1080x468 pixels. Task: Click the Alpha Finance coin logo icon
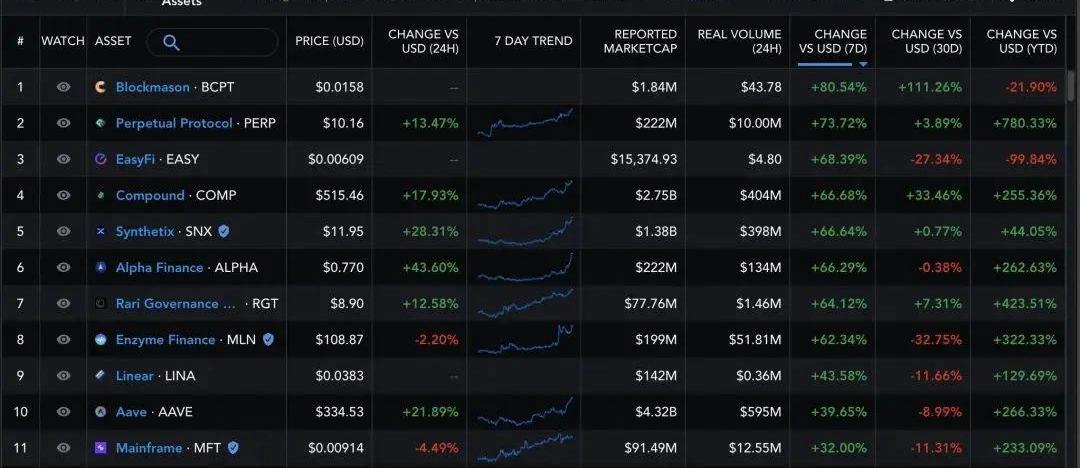pyautogui.click(x=100, y=267)
